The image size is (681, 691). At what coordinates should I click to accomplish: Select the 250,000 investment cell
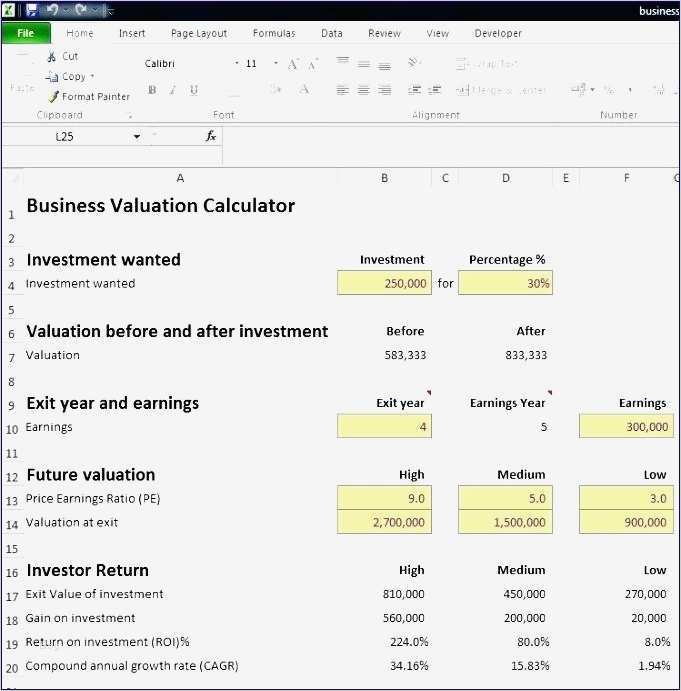point(384,283)
